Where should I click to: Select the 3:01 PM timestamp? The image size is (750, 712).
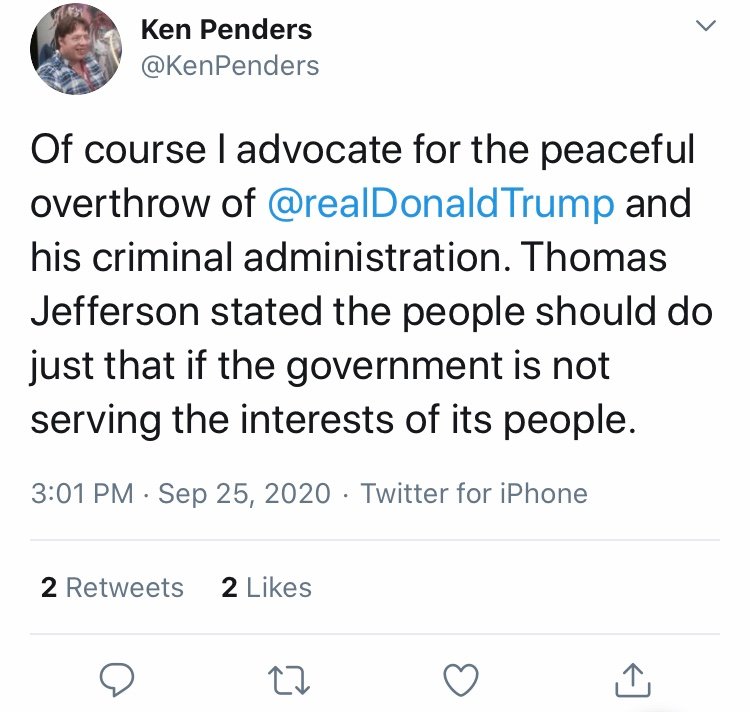[82, 493]
